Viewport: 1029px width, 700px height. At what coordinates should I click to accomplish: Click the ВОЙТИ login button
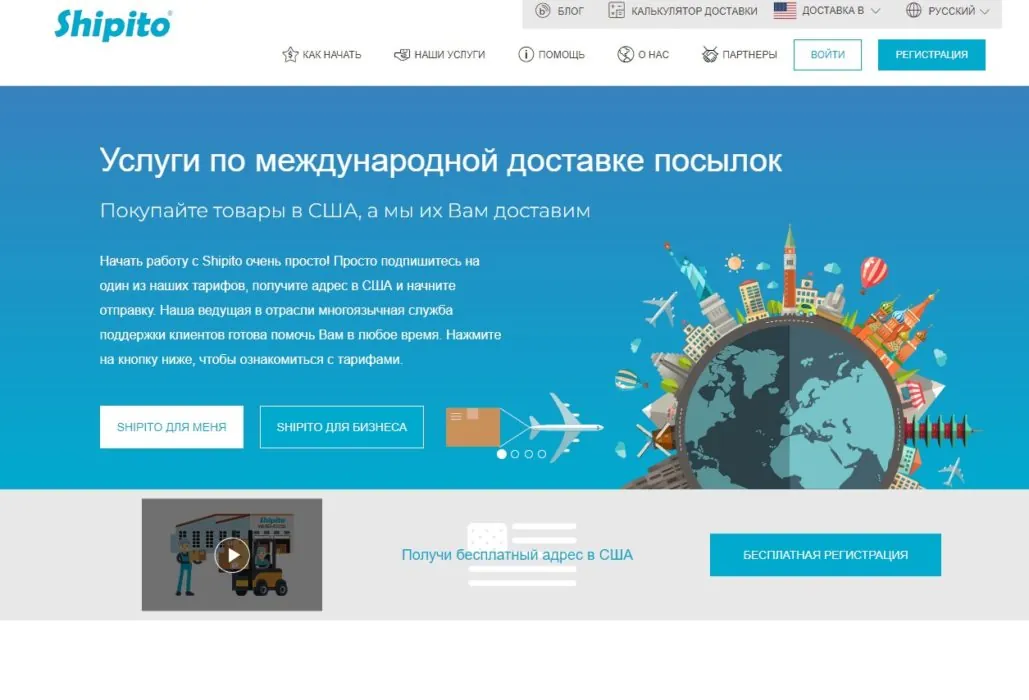pyautogui.click(x=827, y=55)
